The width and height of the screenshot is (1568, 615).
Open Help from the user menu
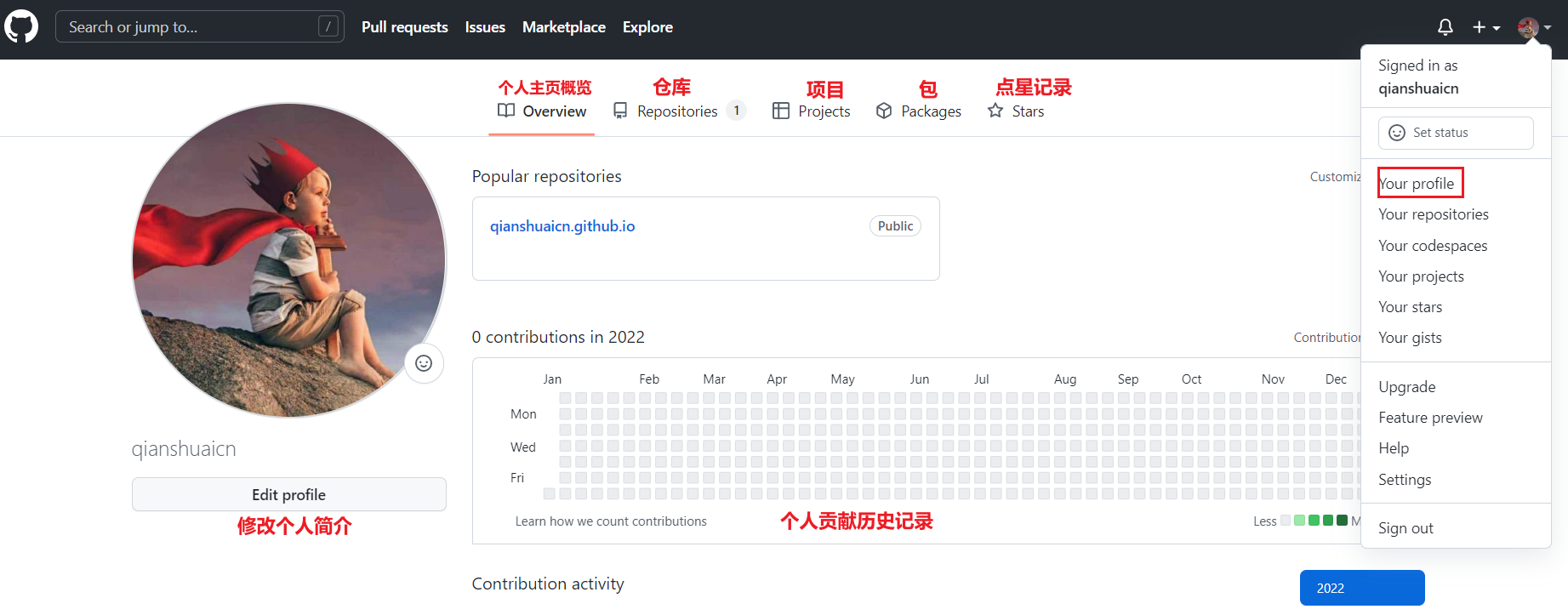tap(1394, 448)
